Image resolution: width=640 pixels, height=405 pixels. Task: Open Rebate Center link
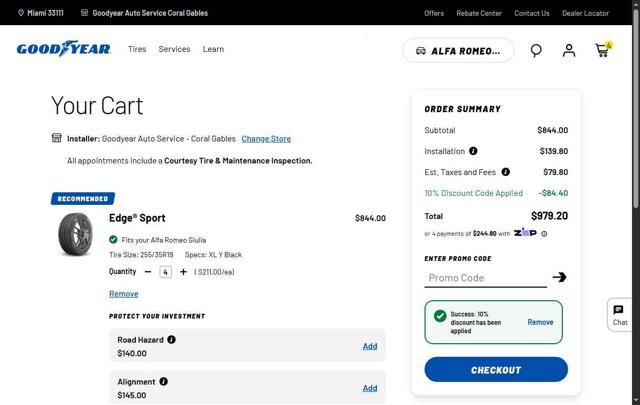point(479,13)
